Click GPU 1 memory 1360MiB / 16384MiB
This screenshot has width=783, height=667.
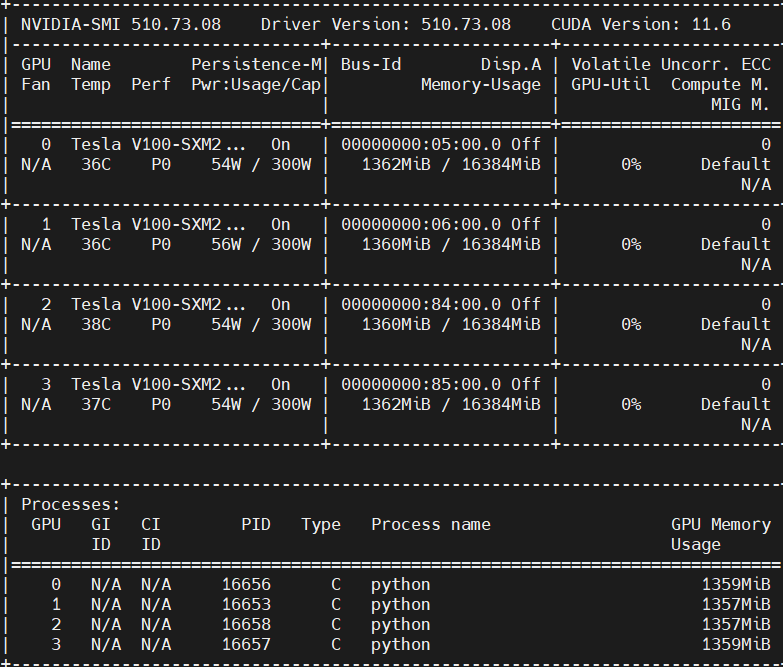tap(451, 245)
